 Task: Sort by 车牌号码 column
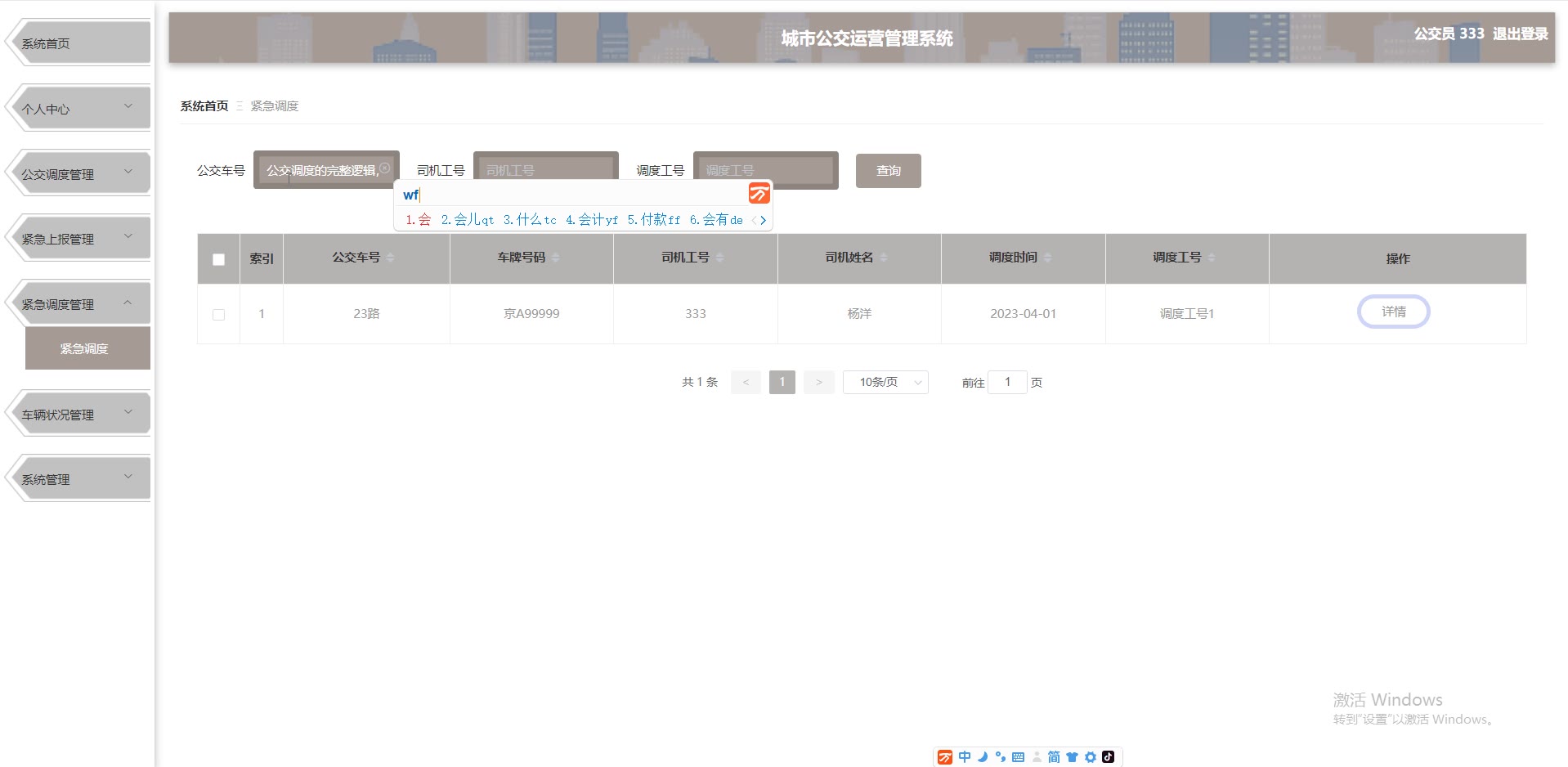tap(556, 258)
